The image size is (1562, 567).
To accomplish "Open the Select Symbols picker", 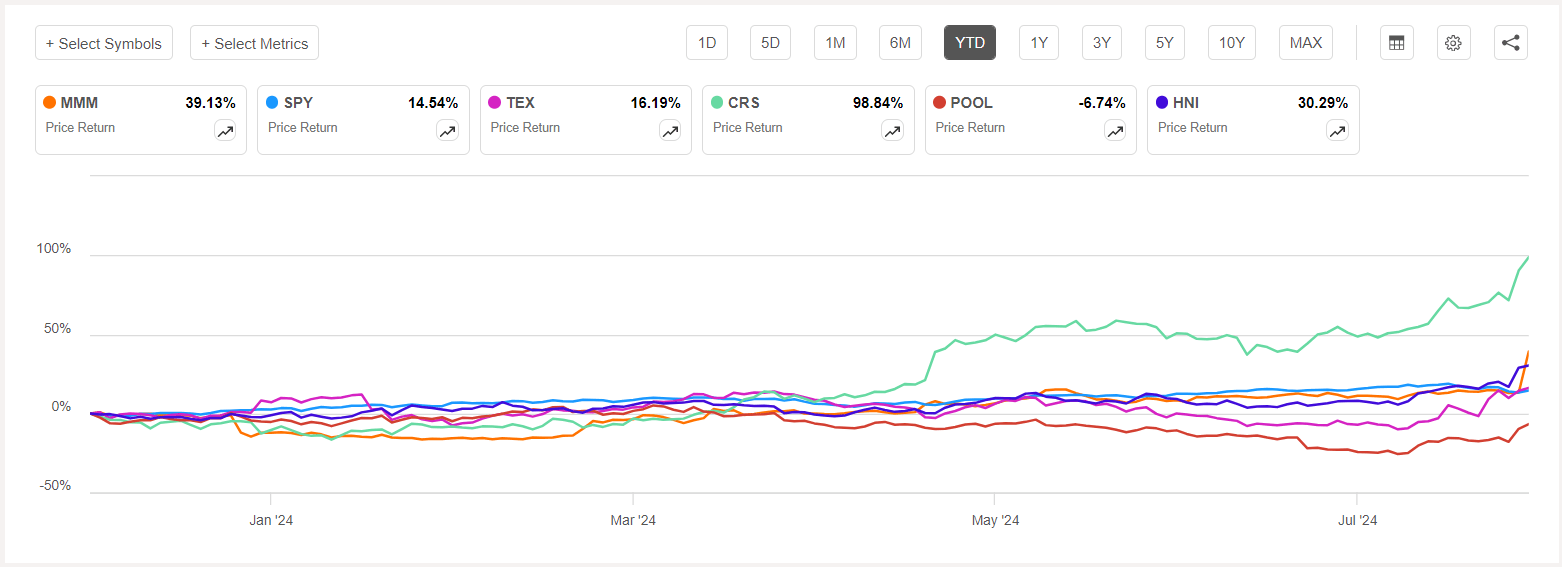I will (x=104, y=43).
